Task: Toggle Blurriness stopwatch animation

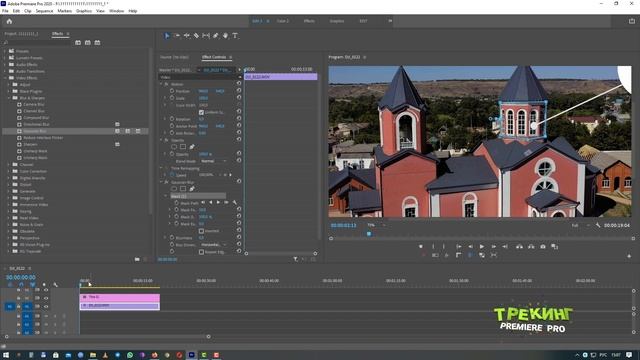Action: 172,238
